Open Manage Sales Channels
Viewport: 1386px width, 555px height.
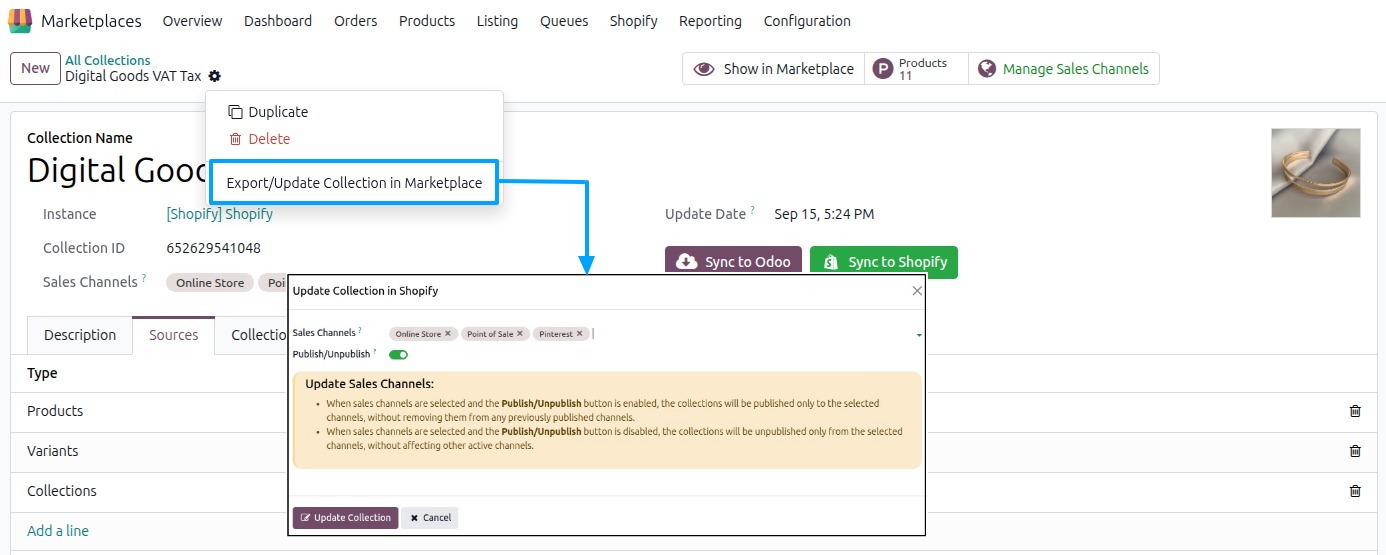pos(1064,69)
